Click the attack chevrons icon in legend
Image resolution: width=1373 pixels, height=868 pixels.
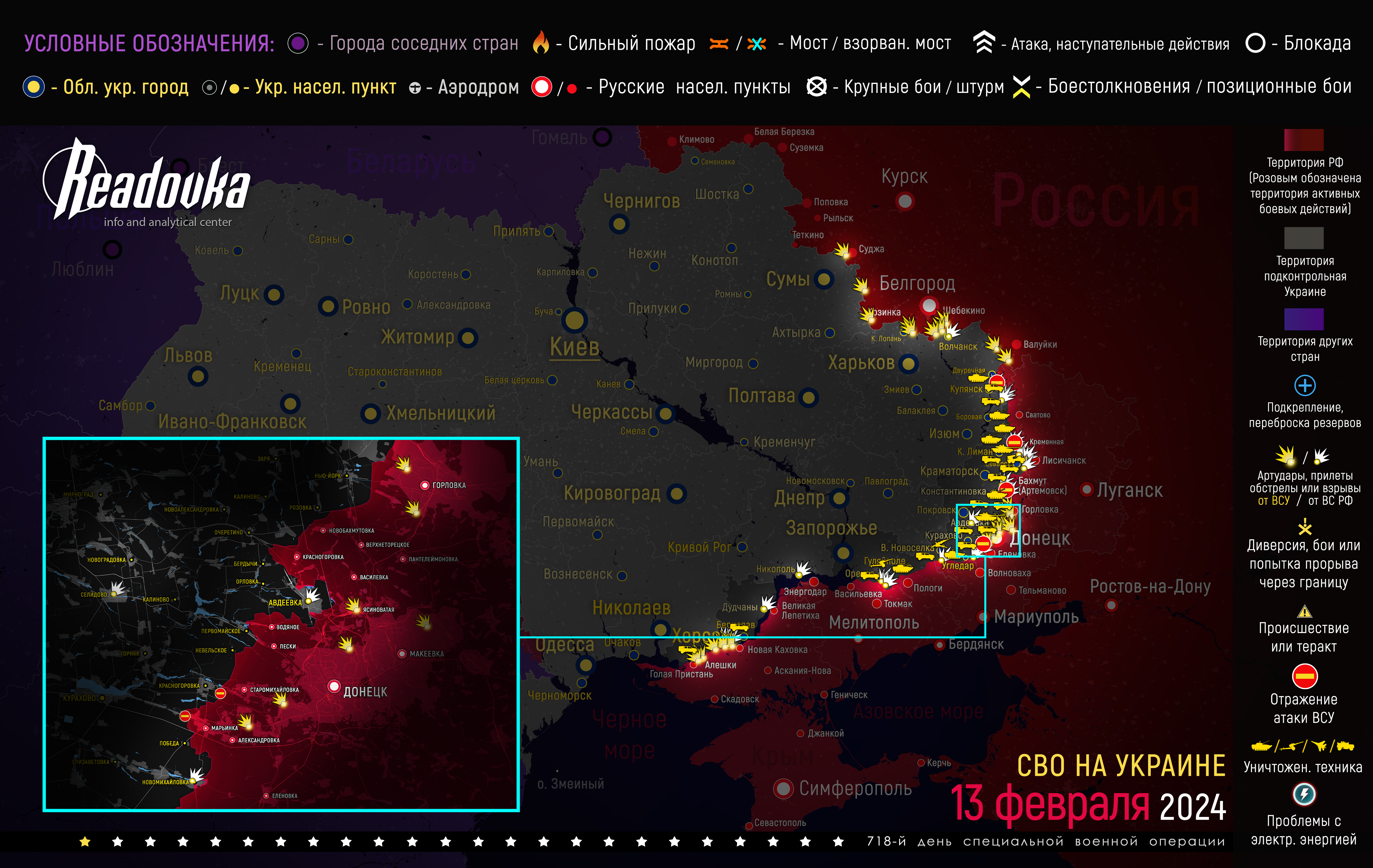coord(984,42)
